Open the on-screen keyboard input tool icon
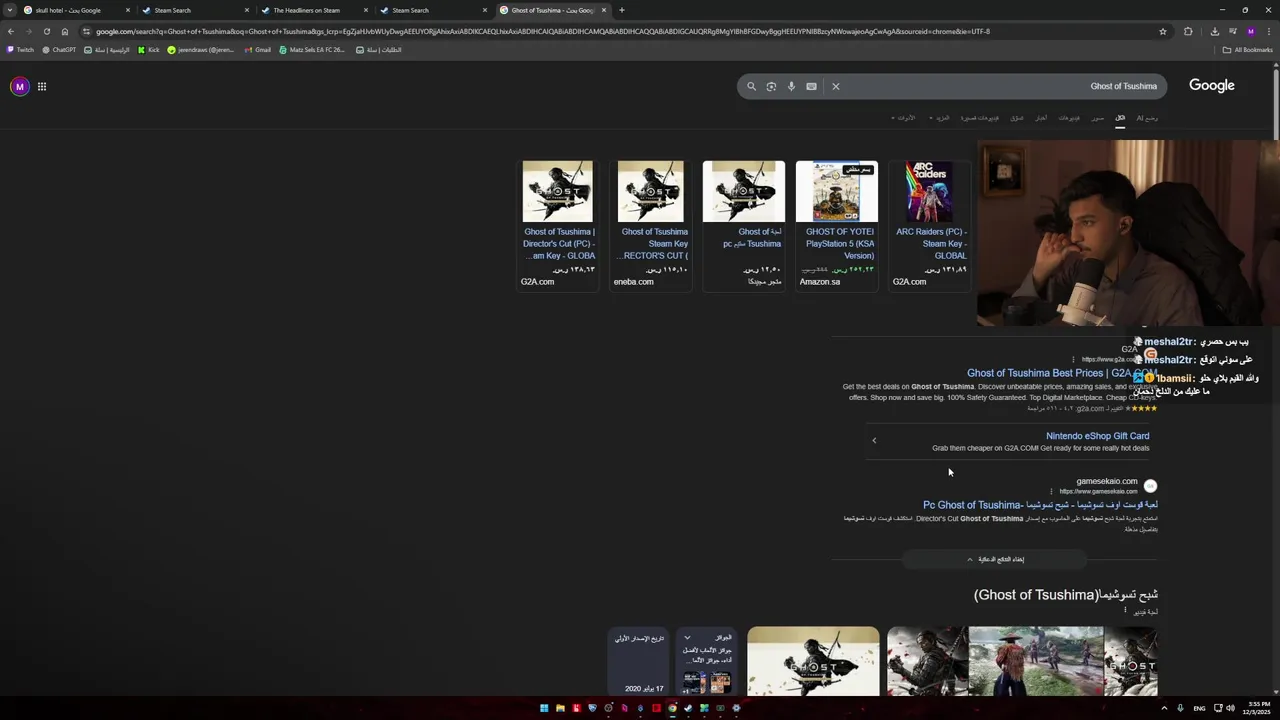1280x720 pixels. coord(811,86)
